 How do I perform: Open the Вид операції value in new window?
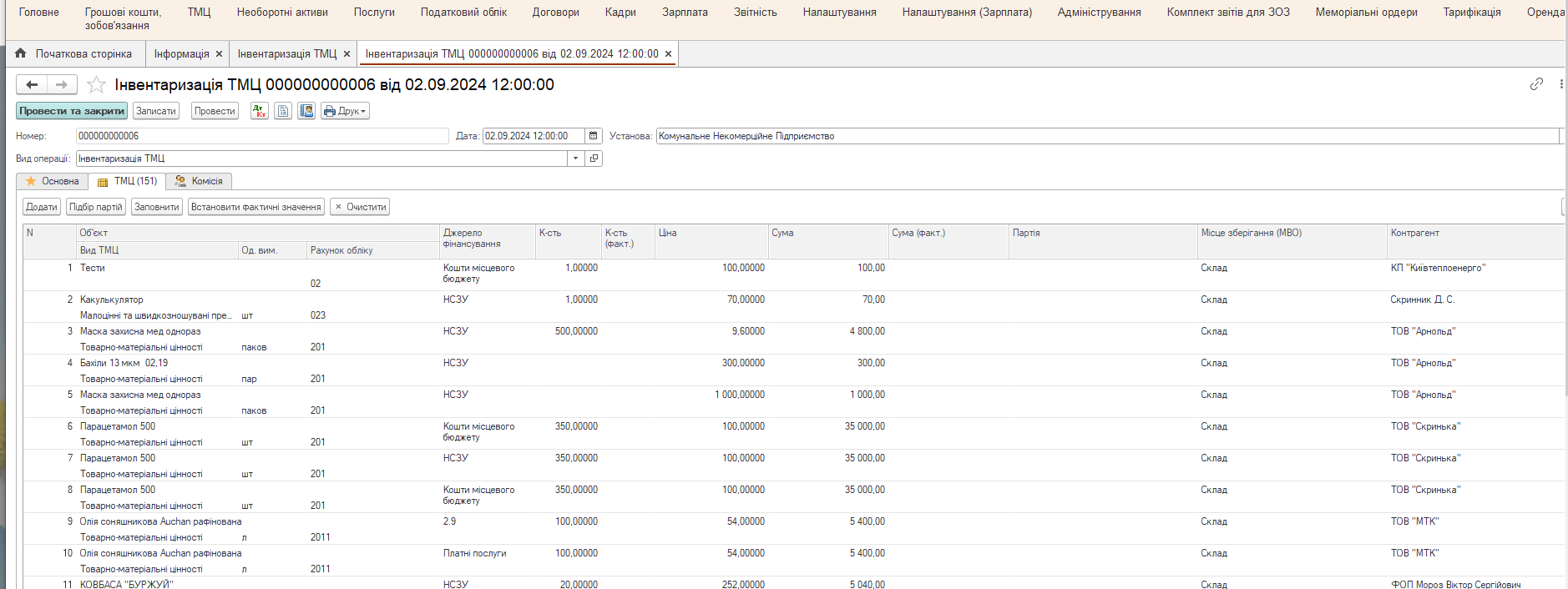[594, 159]
